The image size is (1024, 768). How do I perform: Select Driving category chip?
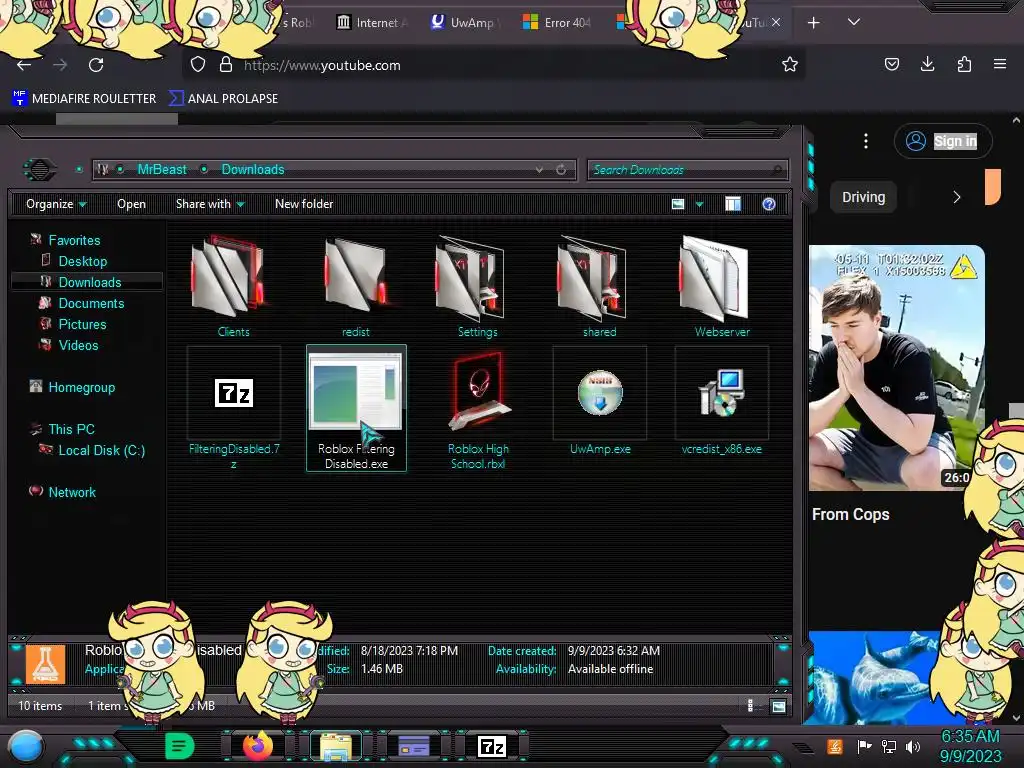(863, 197)
